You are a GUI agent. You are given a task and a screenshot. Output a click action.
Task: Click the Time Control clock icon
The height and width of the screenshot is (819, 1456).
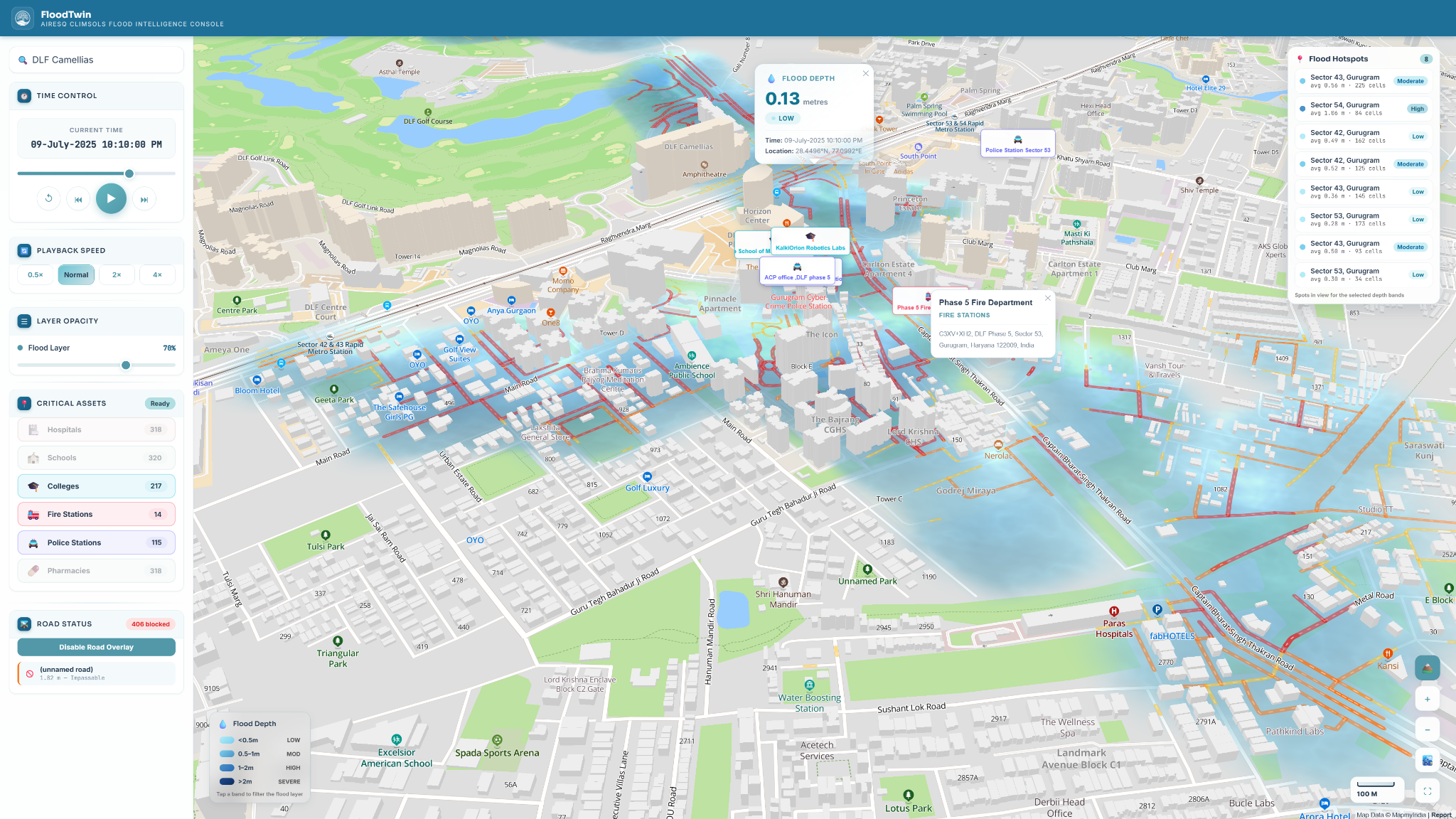24,95
